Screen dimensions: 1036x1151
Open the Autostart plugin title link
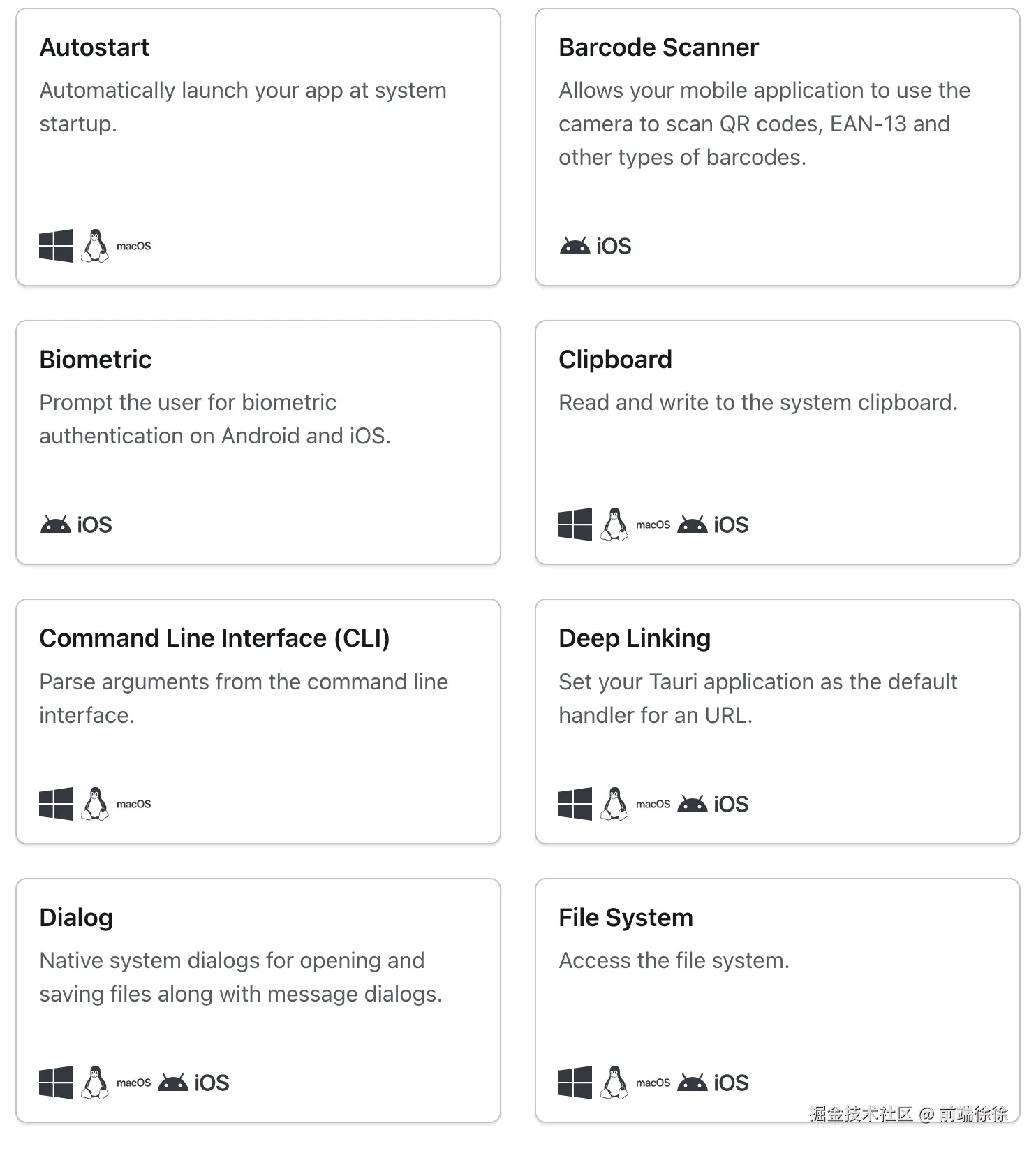point(94,47)
